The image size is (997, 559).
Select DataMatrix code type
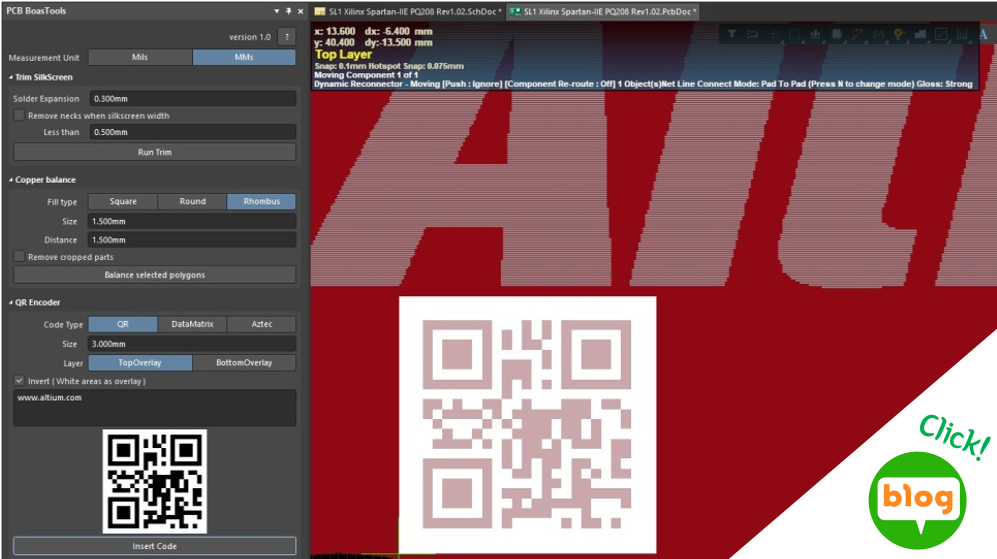[192, 324]
